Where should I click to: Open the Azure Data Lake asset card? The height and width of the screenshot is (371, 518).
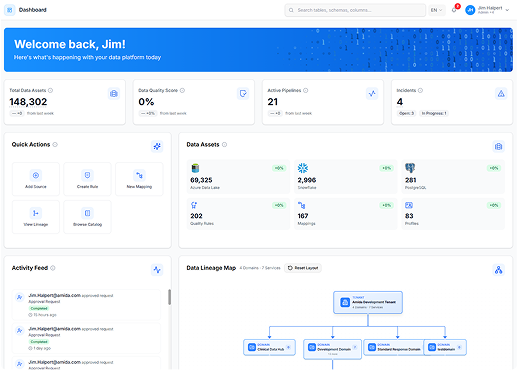pos(238,177)
